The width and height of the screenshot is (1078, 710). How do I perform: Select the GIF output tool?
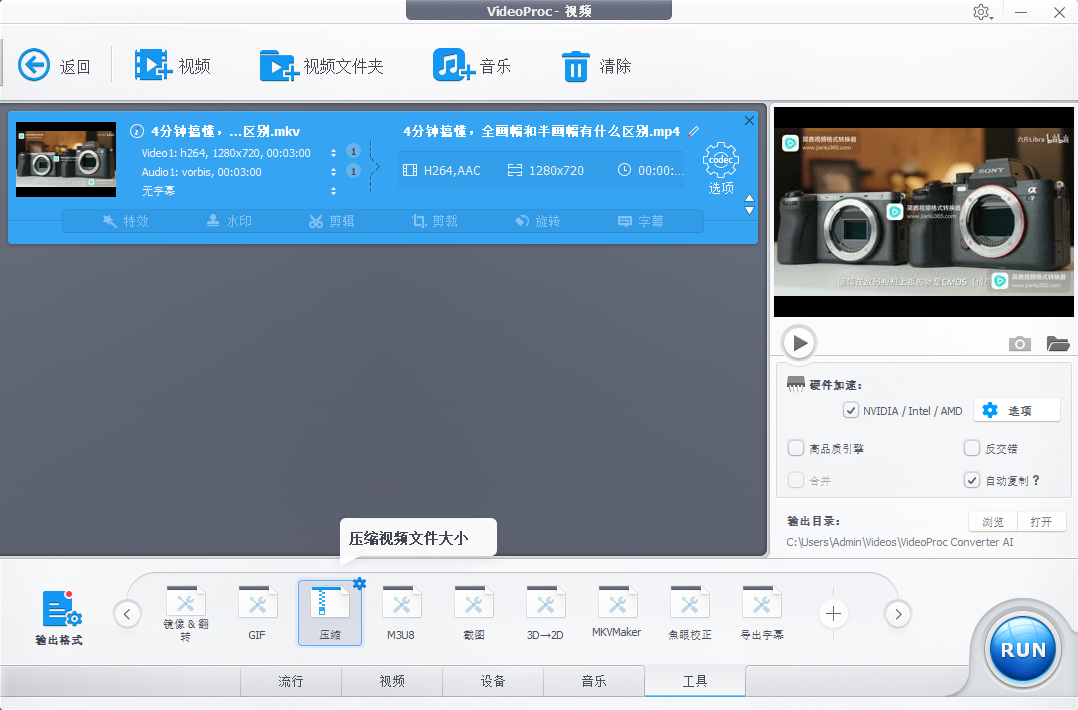(x=257, y=611)
